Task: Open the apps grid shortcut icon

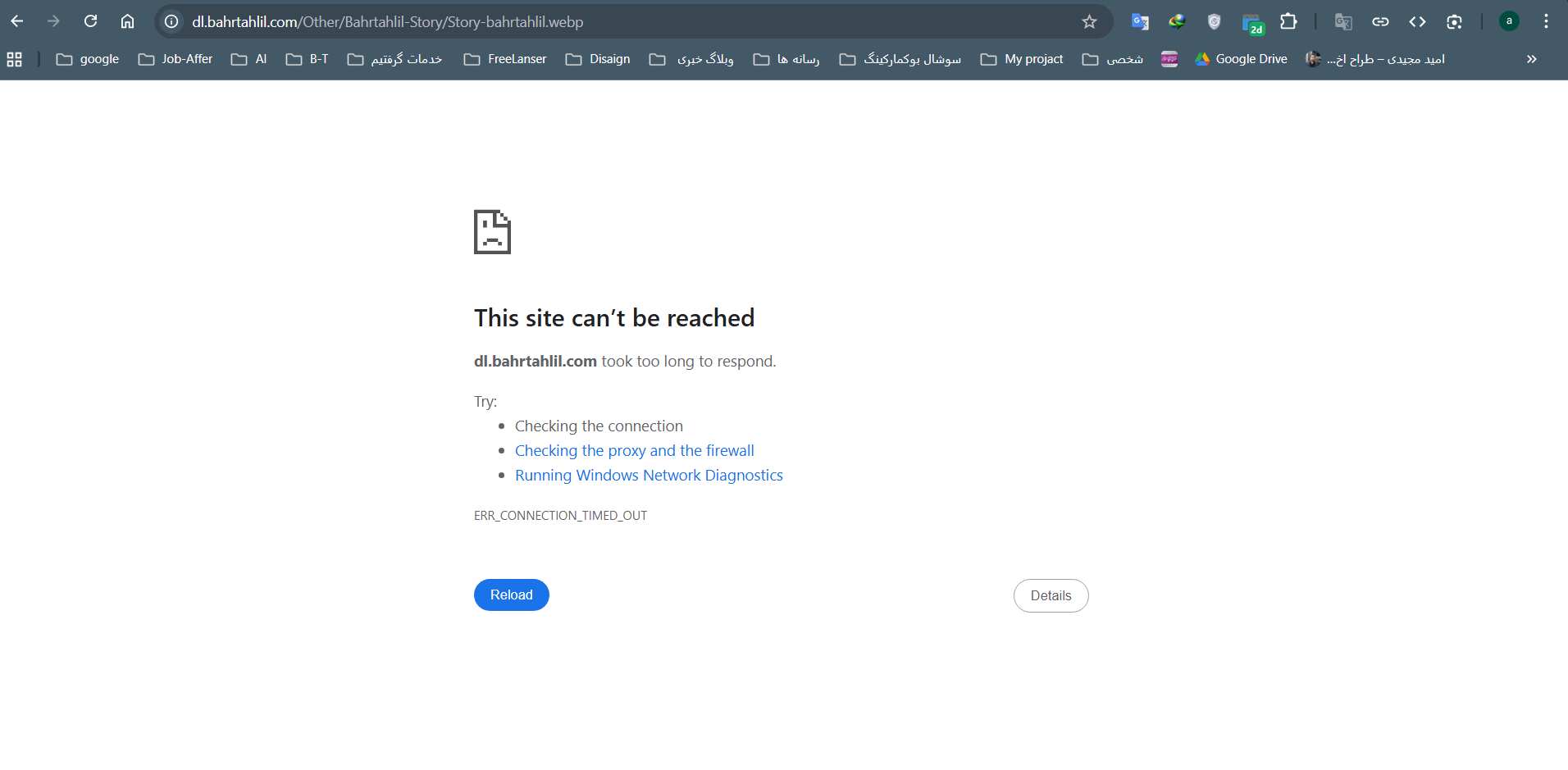Action: [14, 59]
